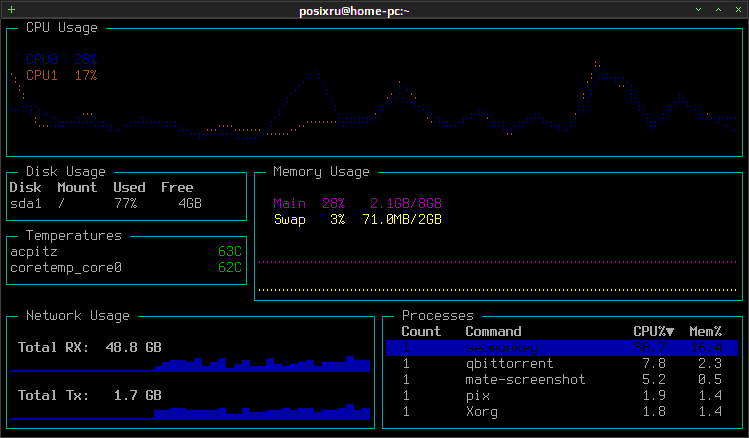Select the pix process row

click(x=562, y=396)
